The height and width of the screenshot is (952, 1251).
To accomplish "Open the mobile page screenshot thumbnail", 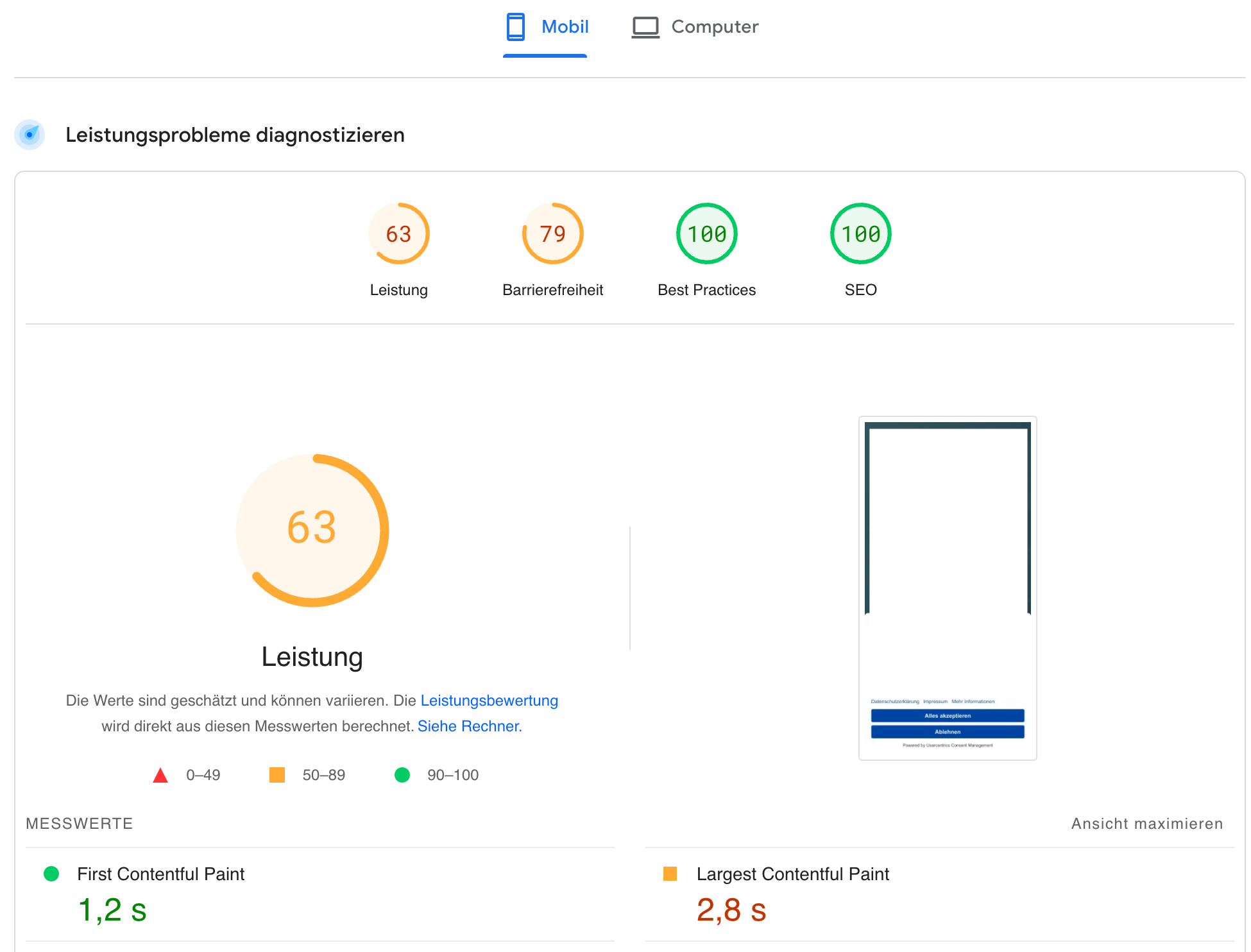I will (x=948, y=588).
